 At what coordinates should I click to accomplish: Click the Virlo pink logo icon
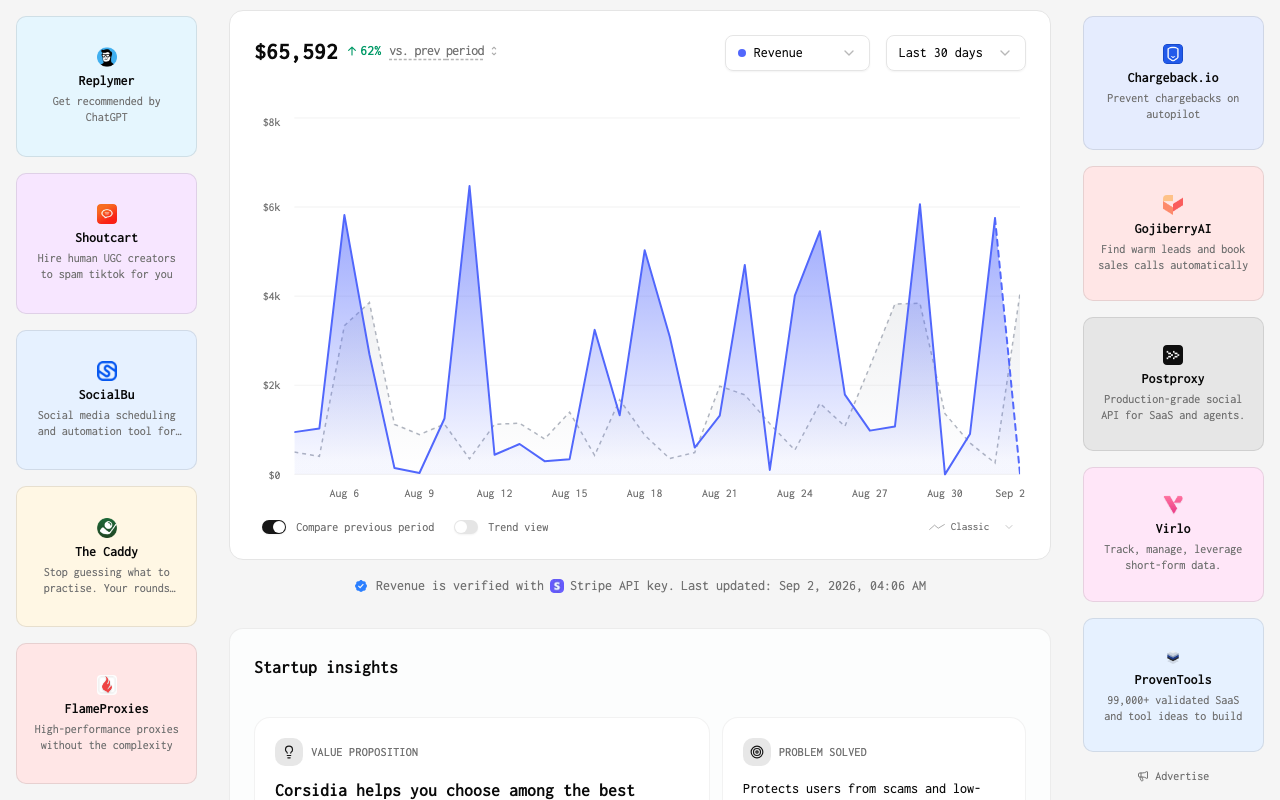[1173, 505]
